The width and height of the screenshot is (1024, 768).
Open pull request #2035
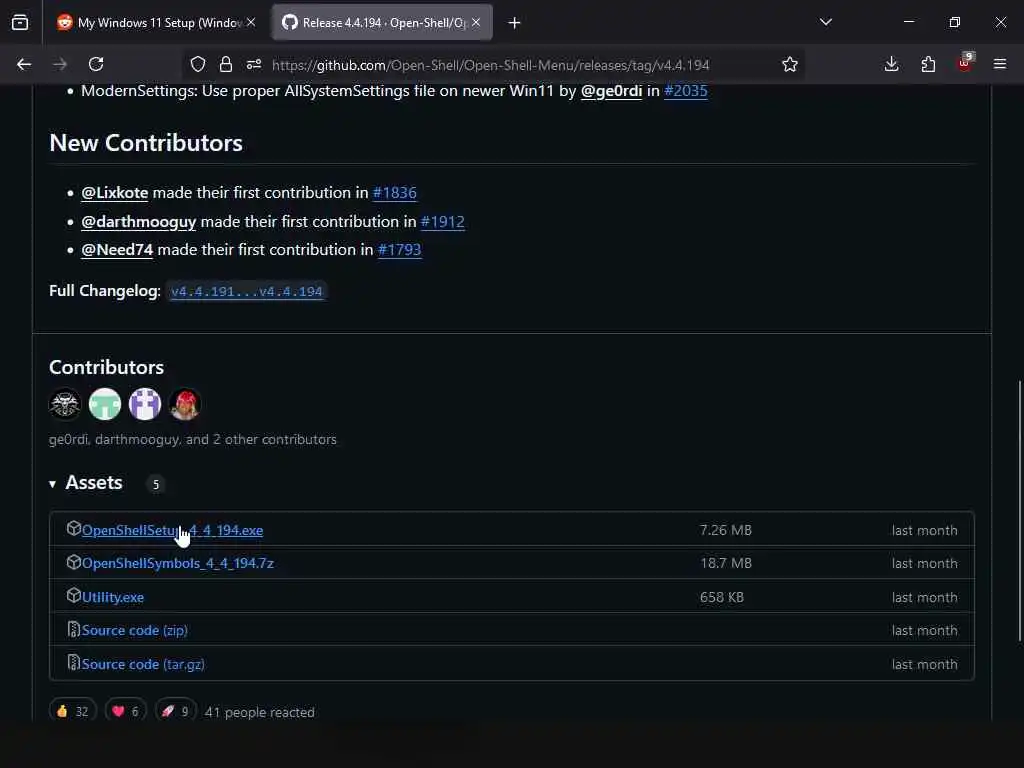[686, 91]
